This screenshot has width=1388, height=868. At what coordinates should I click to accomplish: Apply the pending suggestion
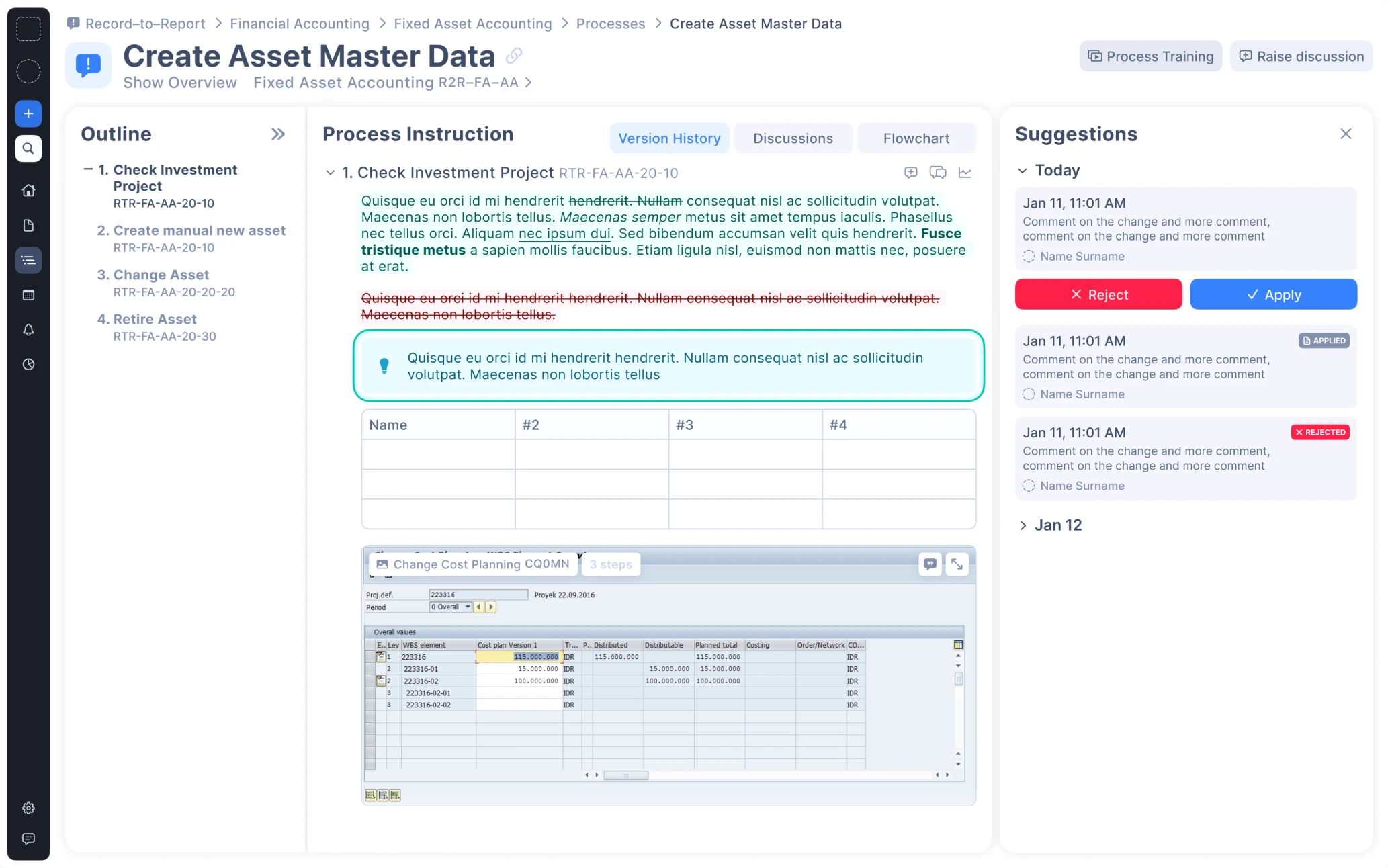click(1273, 294)
